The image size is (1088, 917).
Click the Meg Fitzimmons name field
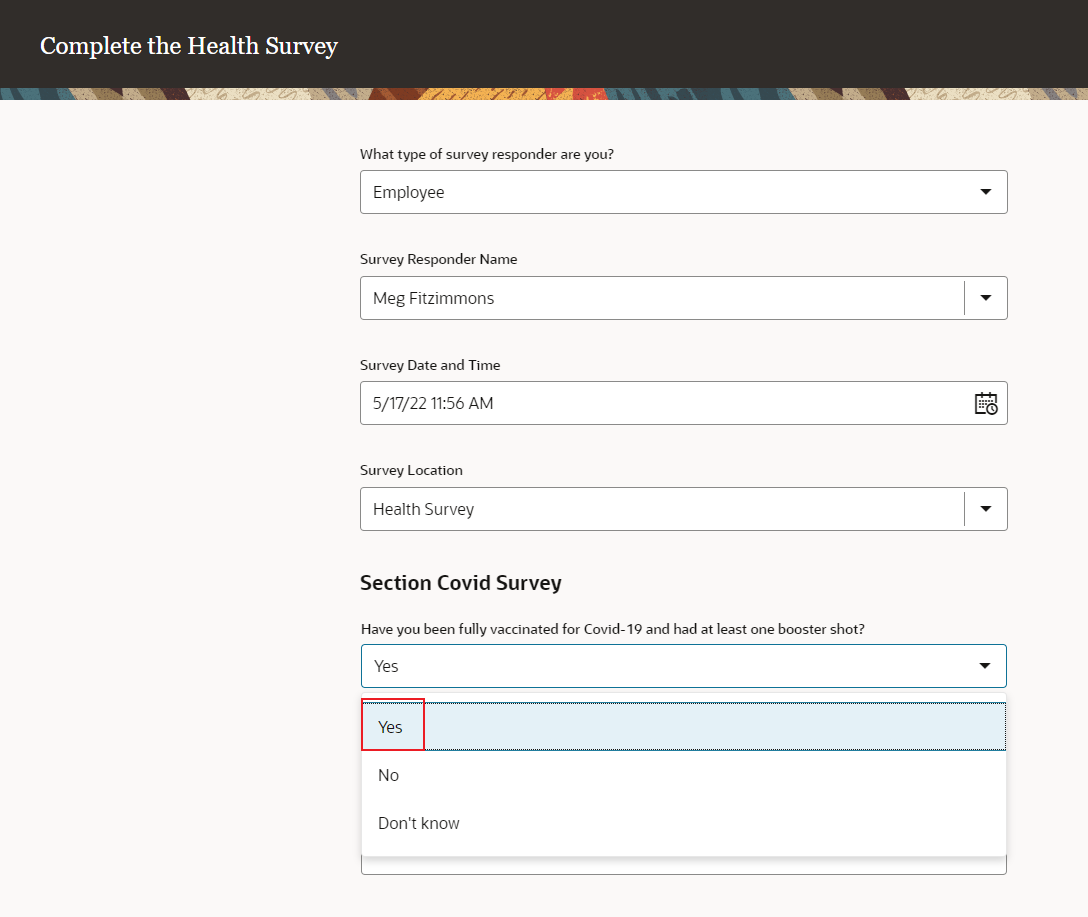tap(660, 297)
